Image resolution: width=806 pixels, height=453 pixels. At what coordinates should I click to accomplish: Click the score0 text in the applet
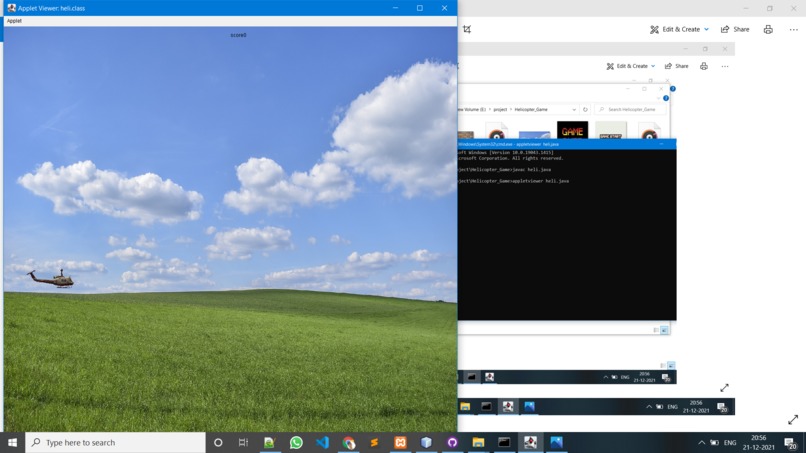(238, 35)
